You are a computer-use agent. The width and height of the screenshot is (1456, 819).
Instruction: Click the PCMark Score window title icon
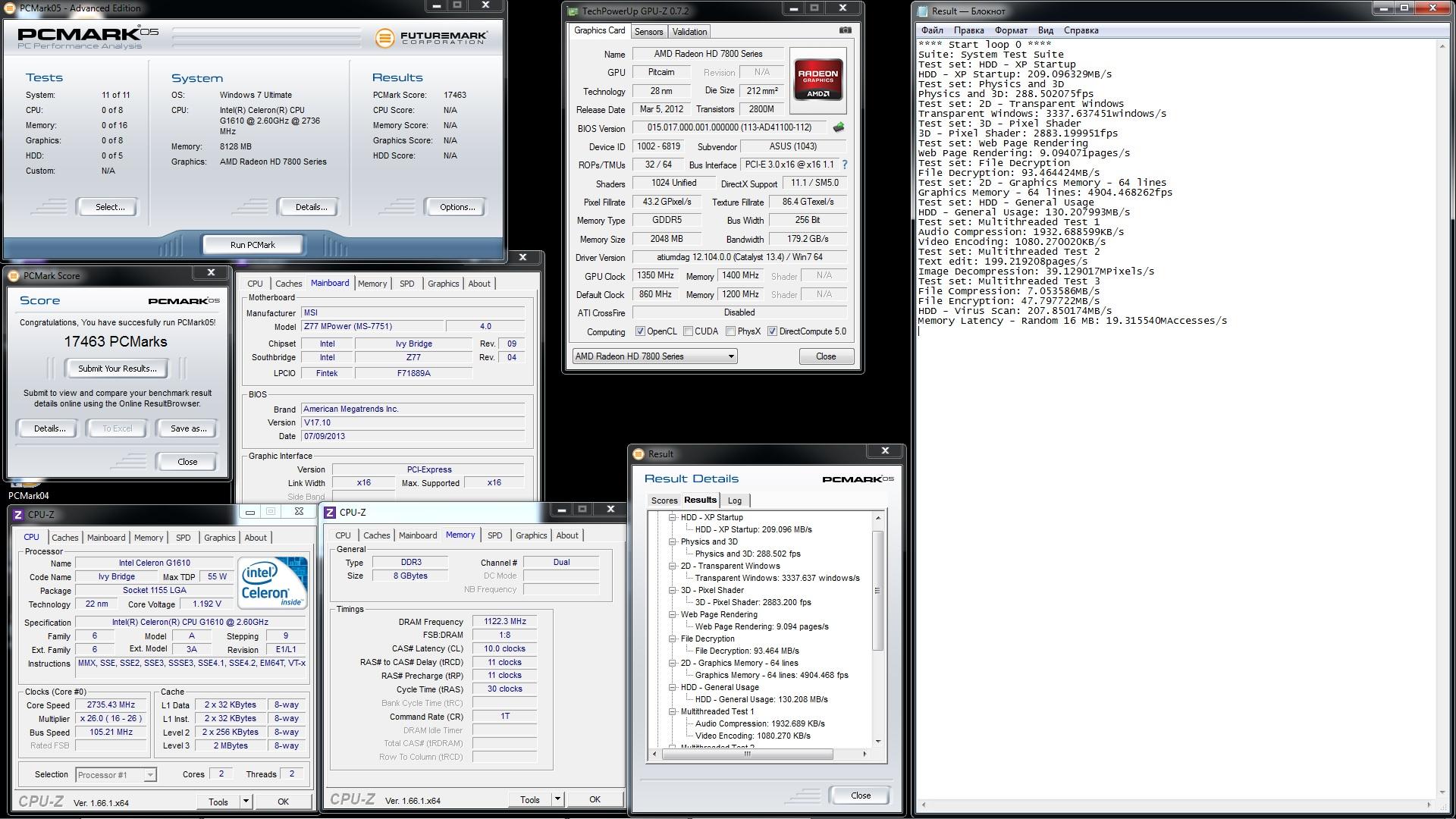pos(13,276)
